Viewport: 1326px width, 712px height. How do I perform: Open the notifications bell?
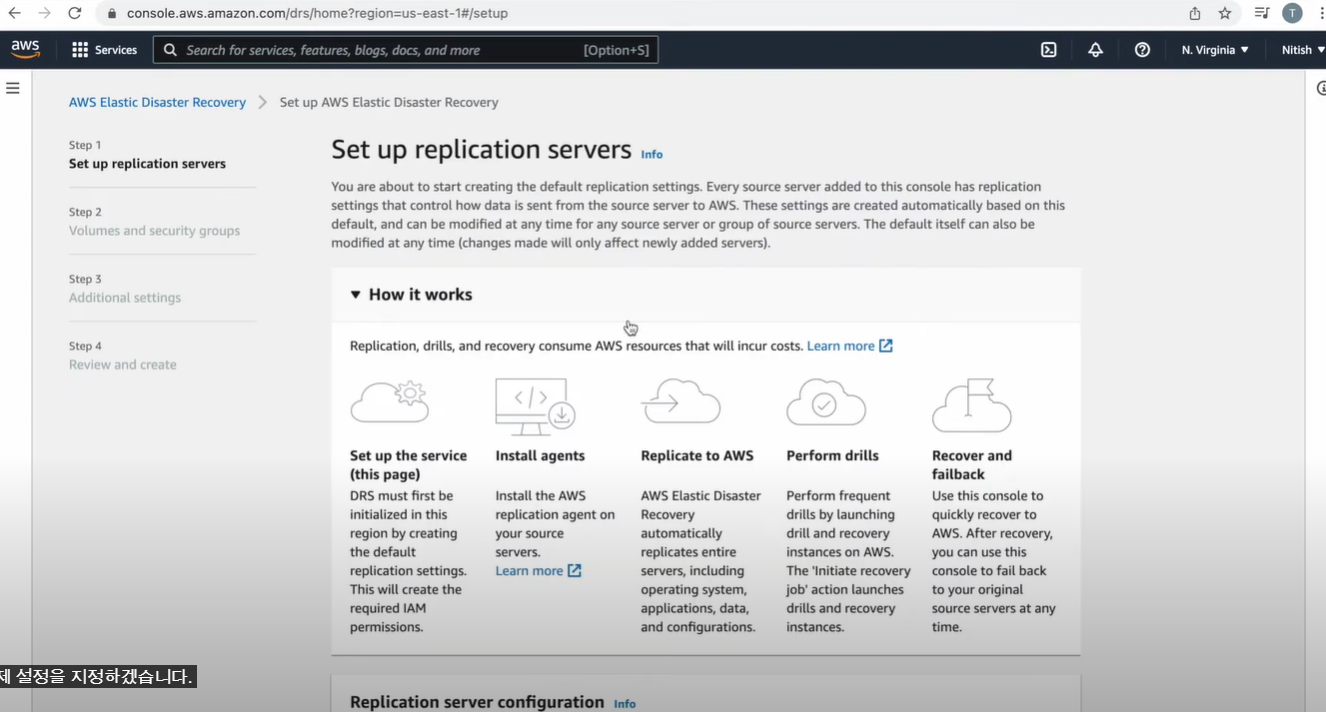click(x=1095, y=50)
